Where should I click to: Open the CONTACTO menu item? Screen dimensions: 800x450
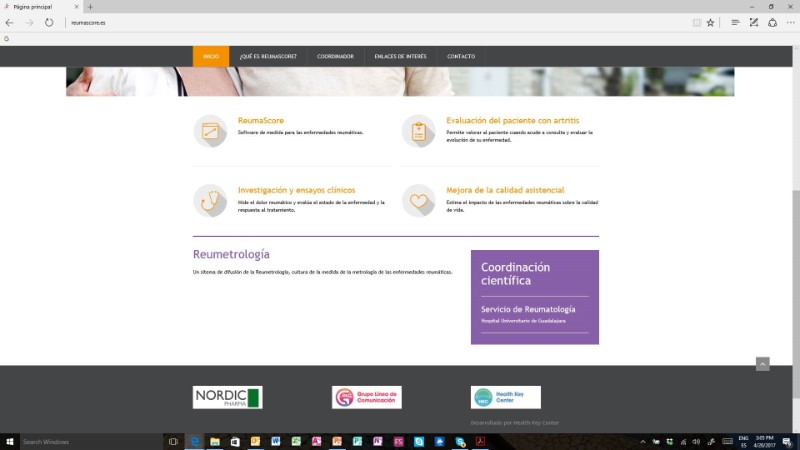point(461,57)
